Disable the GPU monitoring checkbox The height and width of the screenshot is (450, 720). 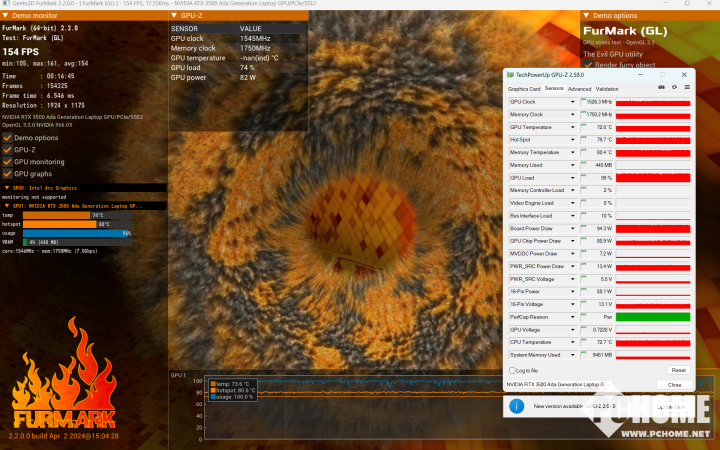7,161
